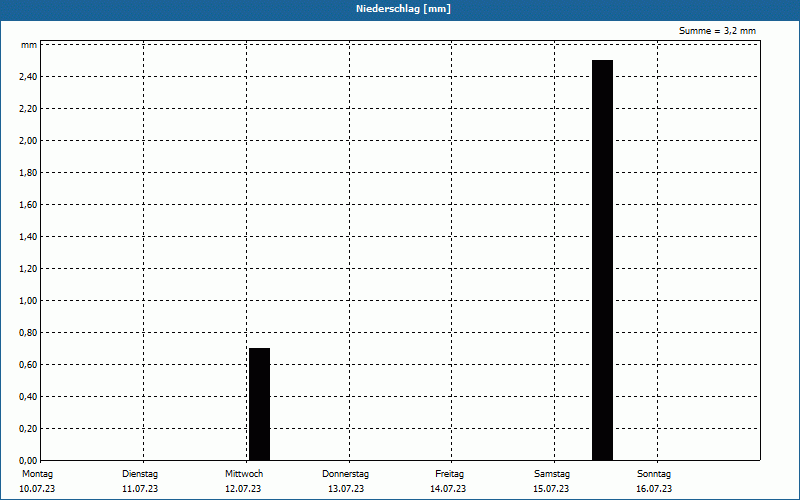Click the Mittwoch precipitation bar
Viewport: 800px width, 500px height.
click(259, 404)
